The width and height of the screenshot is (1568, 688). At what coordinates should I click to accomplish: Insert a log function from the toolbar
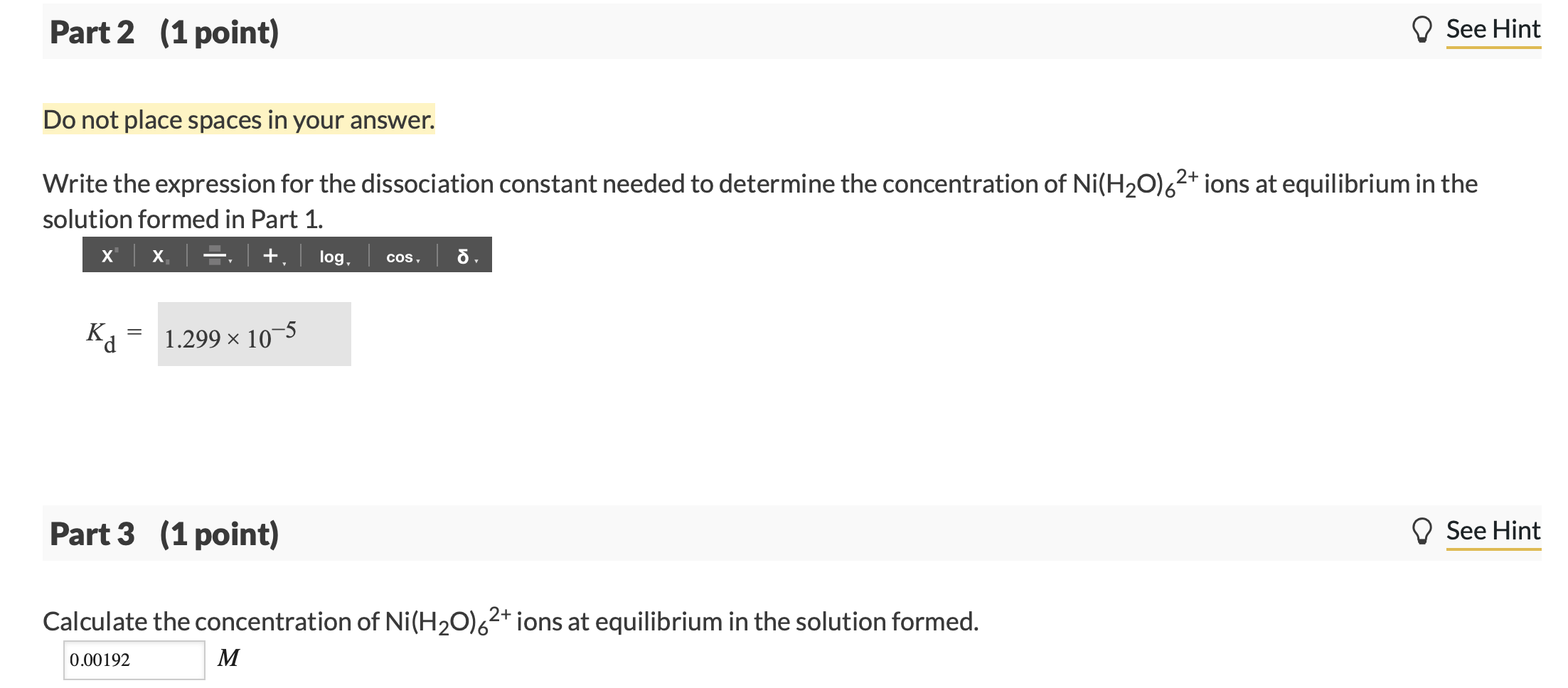(x=330, y=256)
